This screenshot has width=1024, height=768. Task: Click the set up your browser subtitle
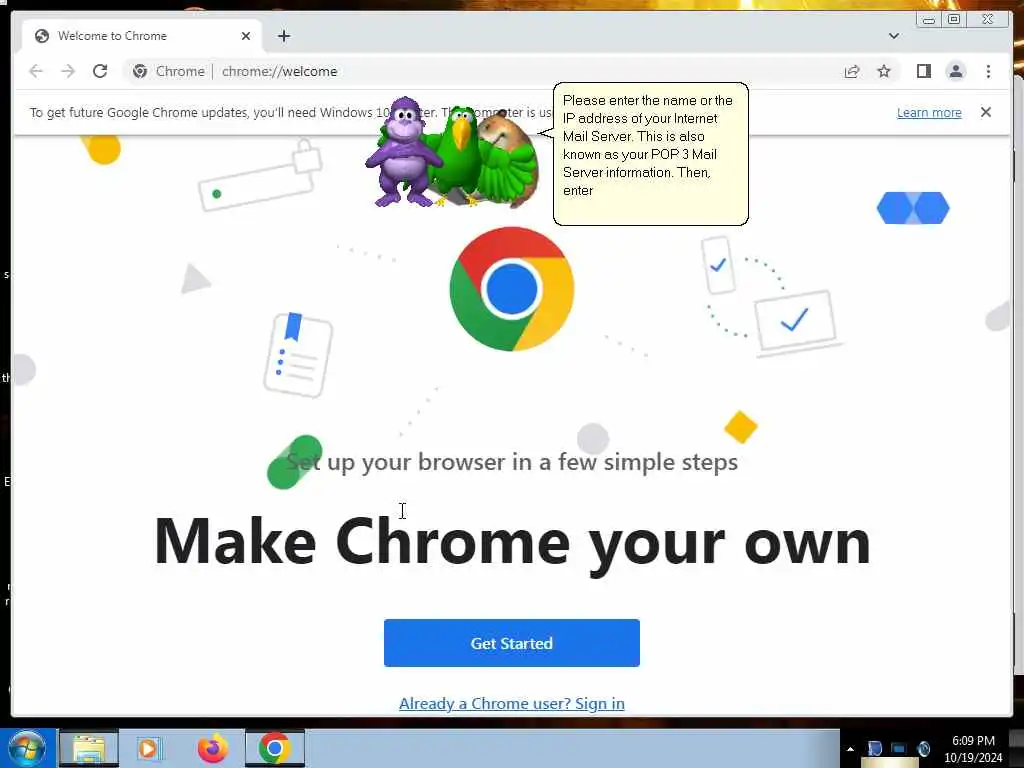coord(512,462)
